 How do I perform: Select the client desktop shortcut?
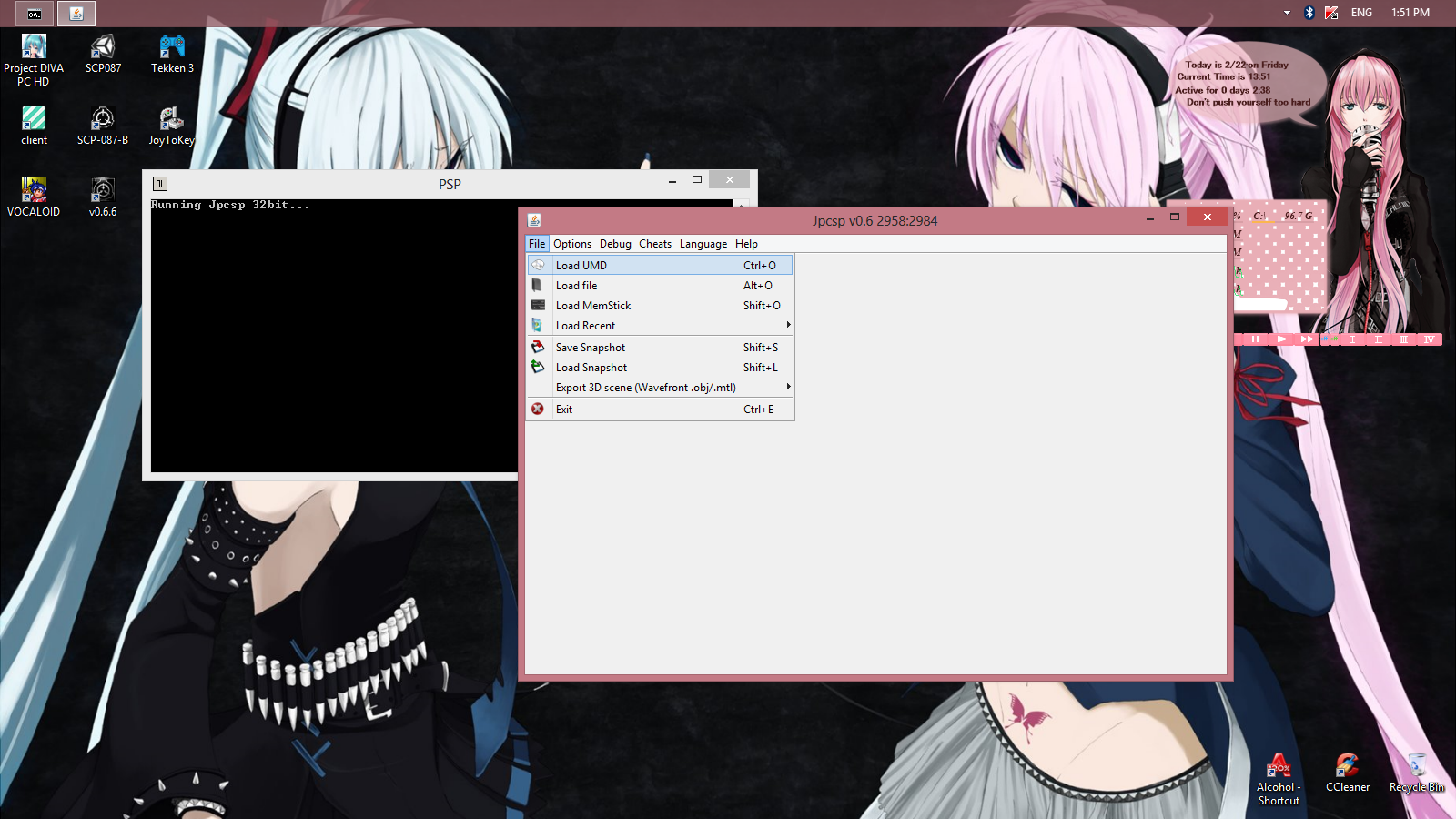click(34, 126)
